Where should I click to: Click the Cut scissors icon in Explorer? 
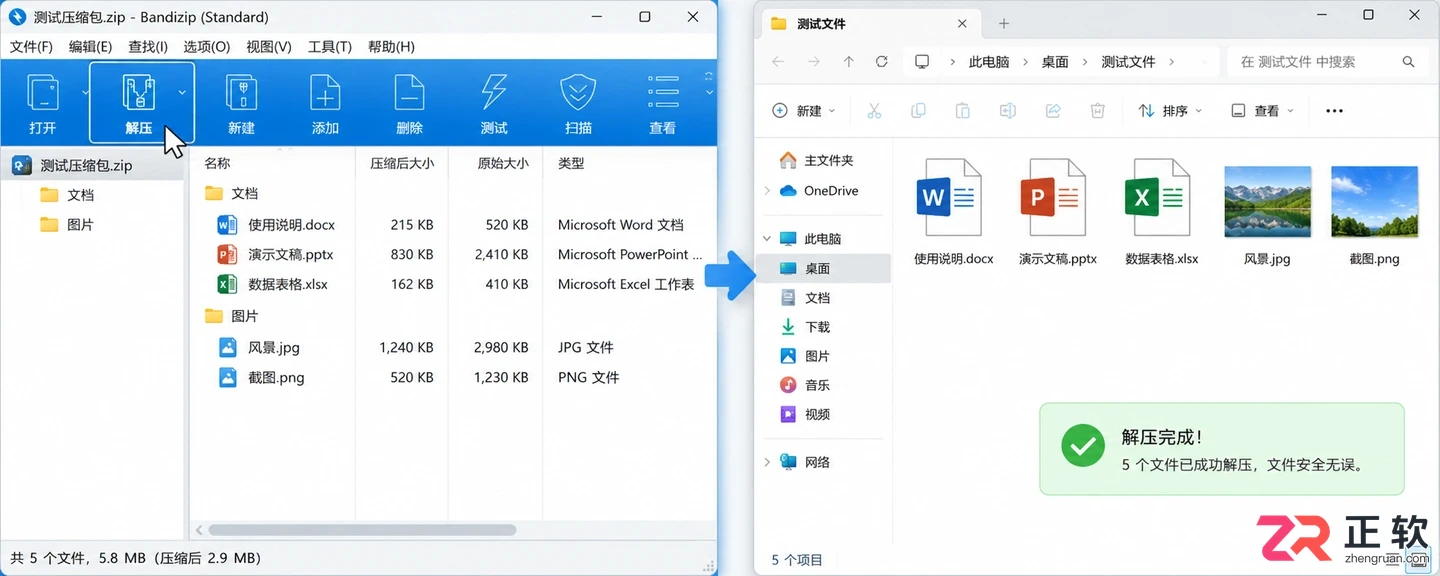point(874,111)
